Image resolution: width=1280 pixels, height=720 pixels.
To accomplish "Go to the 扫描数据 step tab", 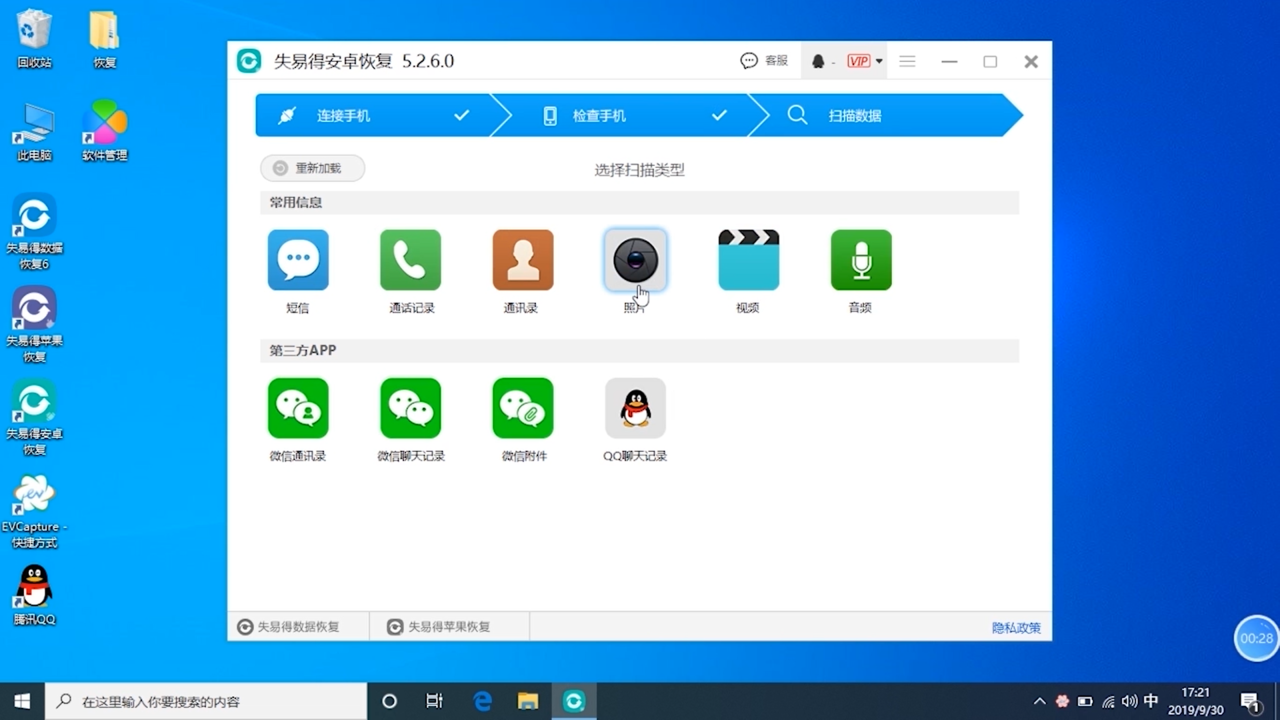I will 885,116.
